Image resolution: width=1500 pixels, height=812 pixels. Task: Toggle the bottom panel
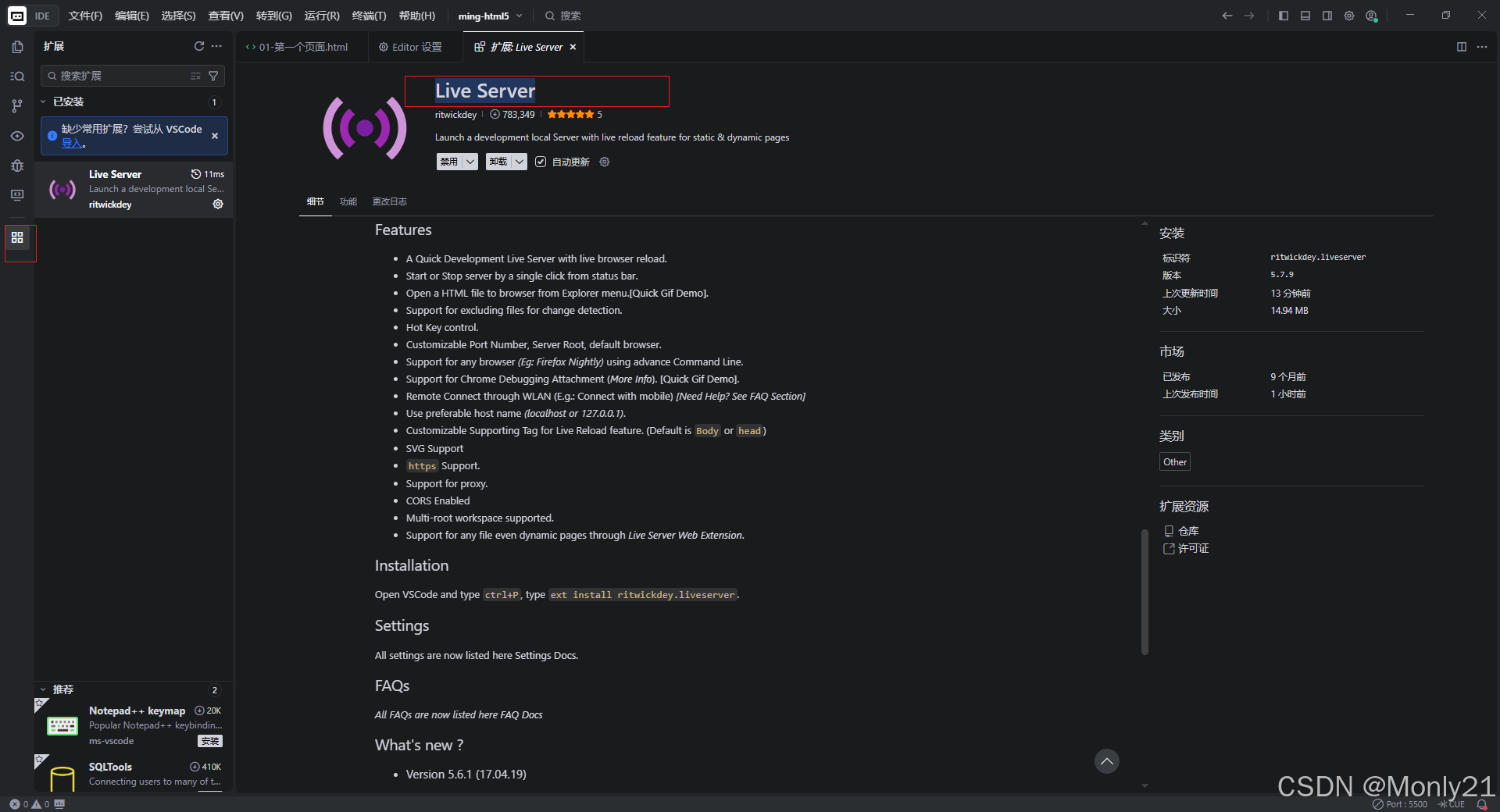pos(1305,16)
